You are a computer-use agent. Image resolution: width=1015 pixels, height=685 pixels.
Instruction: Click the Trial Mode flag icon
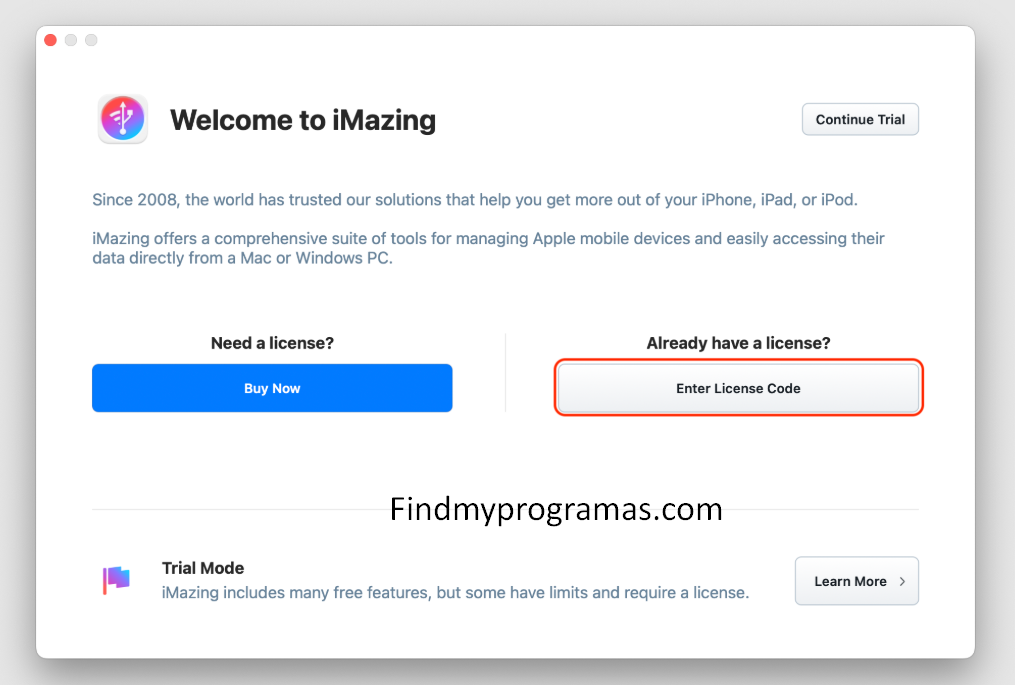116,580
